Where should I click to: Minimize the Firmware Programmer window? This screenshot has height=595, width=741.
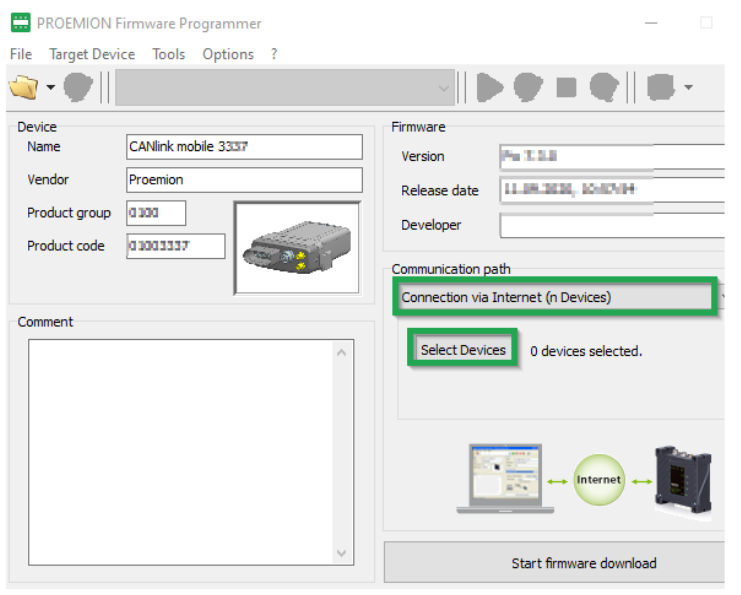[651, 23]
